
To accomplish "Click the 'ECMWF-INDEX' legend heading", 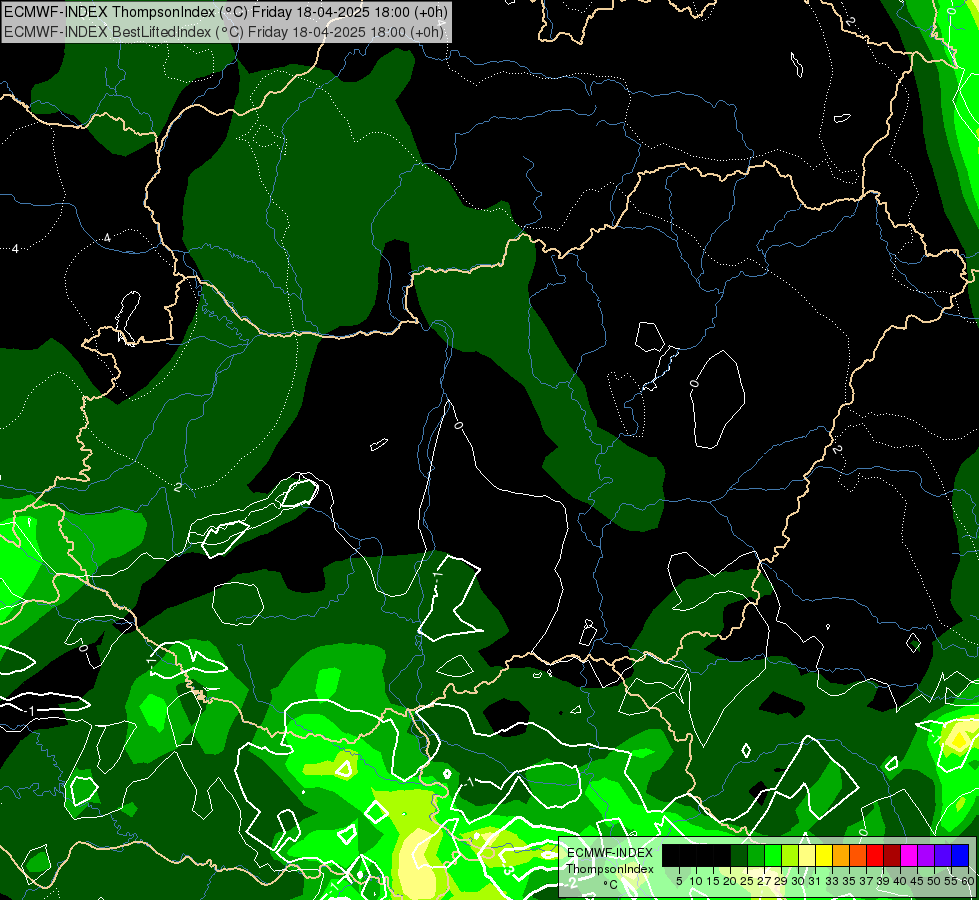I will point(609,853).
